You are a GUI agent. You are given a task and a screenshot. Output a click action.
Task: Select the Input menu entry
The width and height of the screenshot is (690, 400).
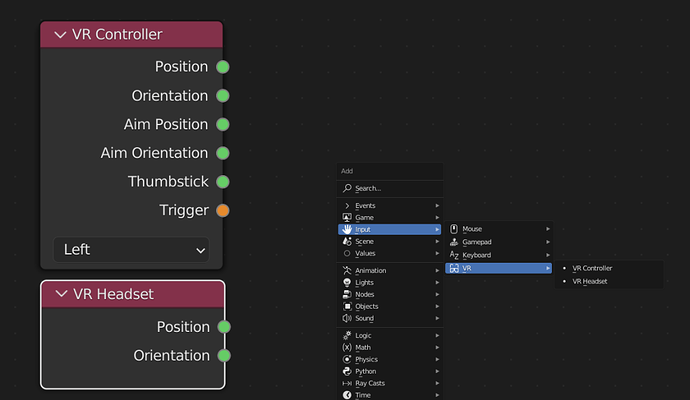(x=390, y=229)
